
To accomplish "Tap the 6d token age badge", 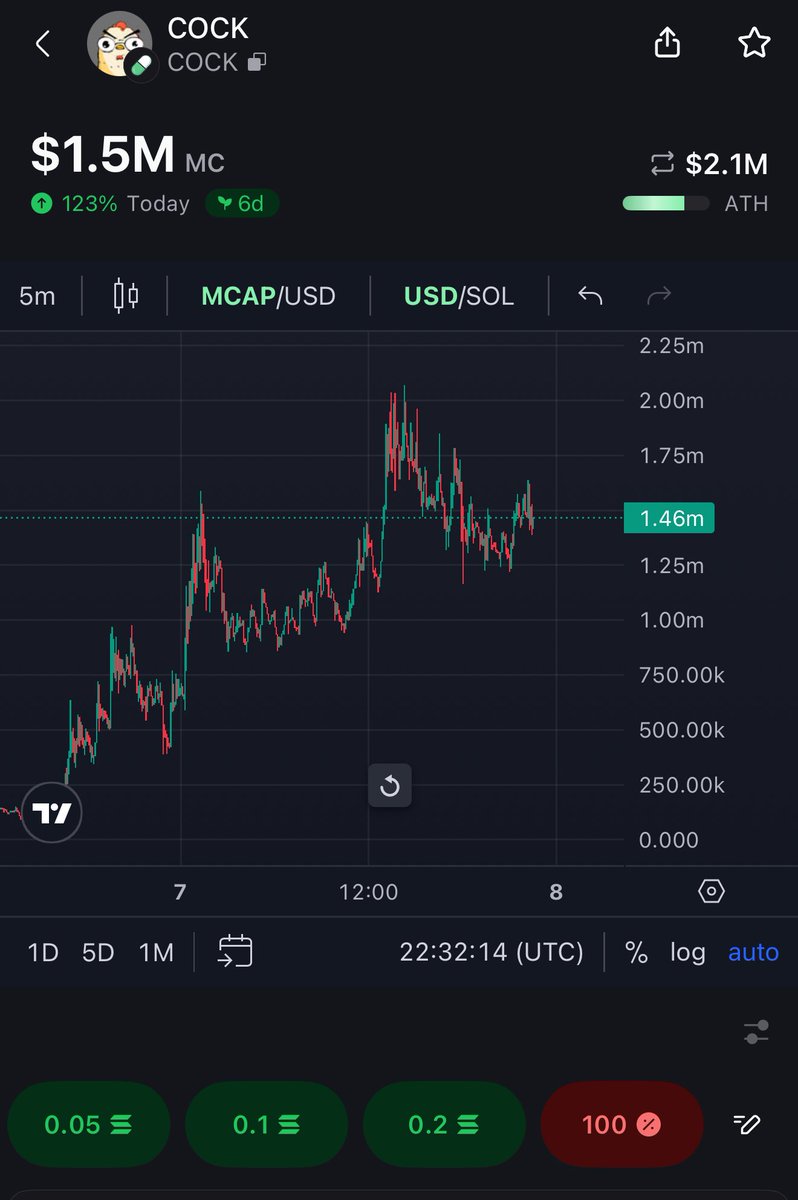I will [x=242, y=203].
